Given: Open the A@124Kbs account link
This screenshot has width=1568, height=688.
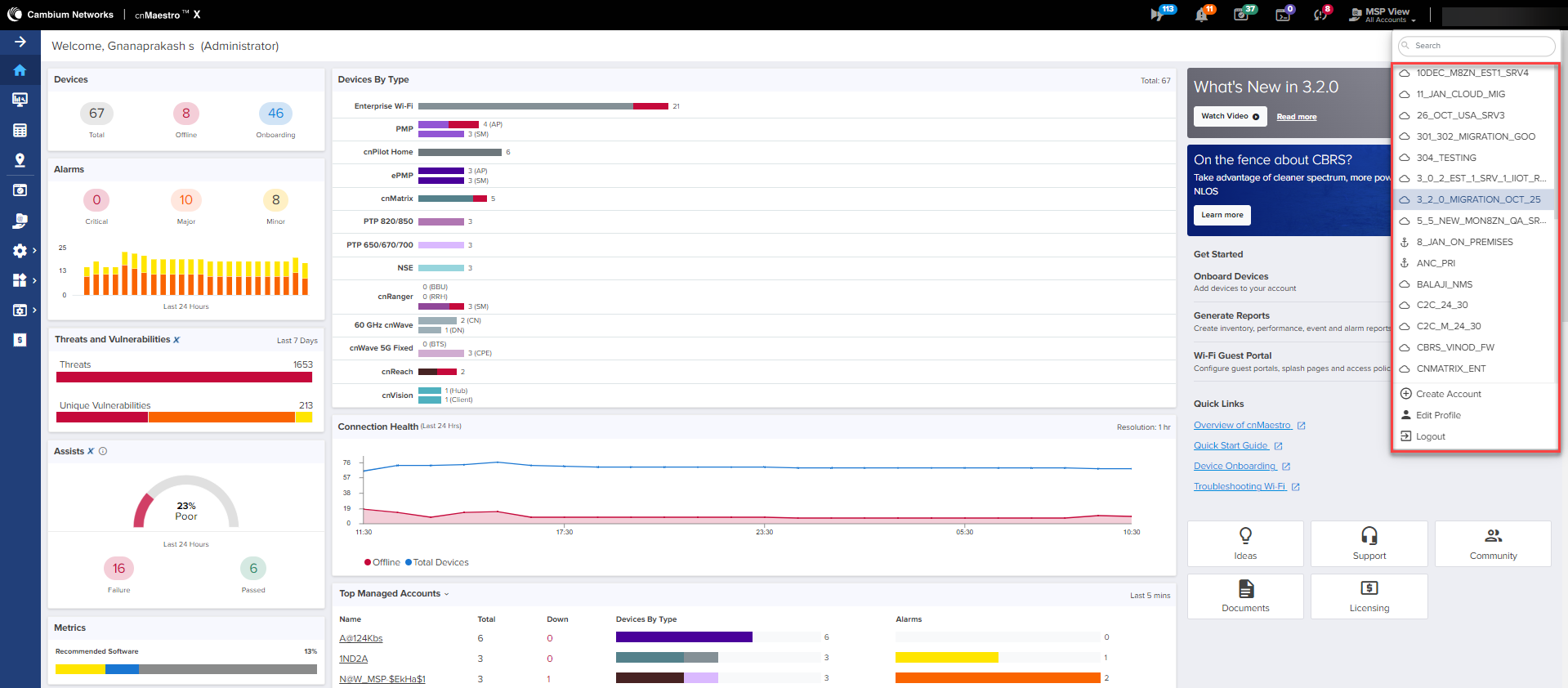Looking at the screenshot, I should pos(361,638).
